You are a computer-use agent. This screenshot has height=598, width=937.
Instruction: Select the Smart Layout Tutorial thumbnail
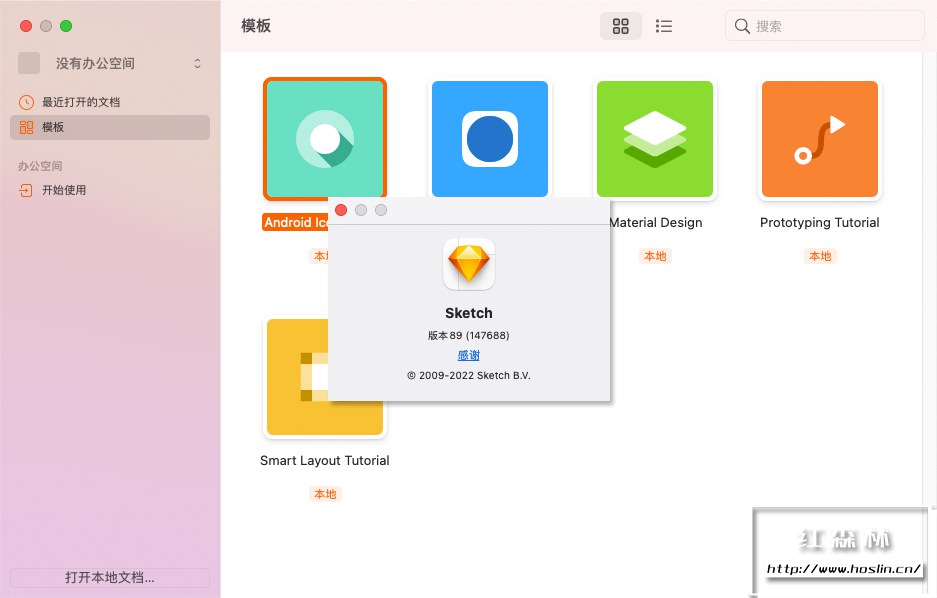point(296,377)
